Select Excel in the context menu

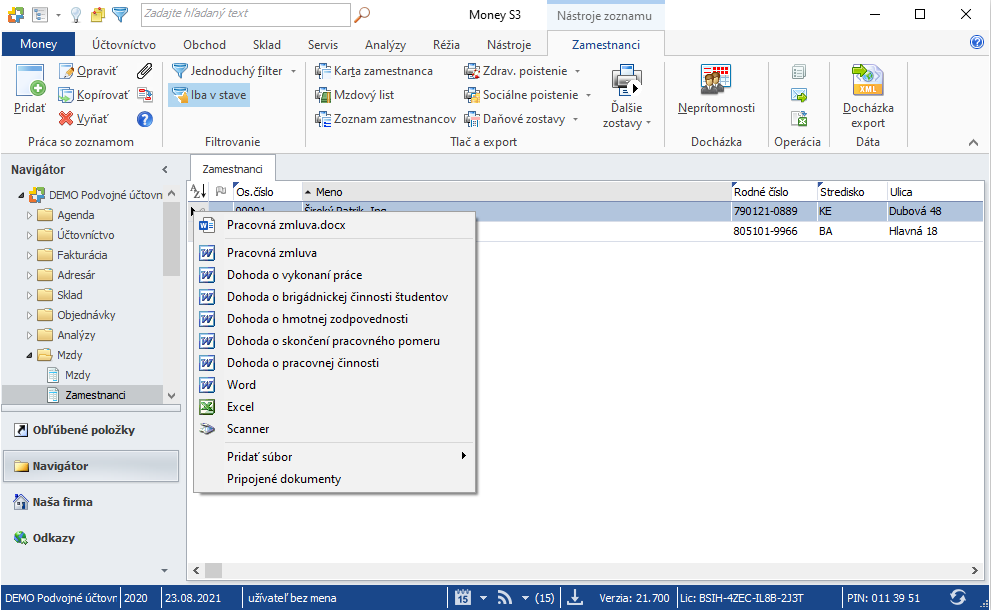coord(334,407)
